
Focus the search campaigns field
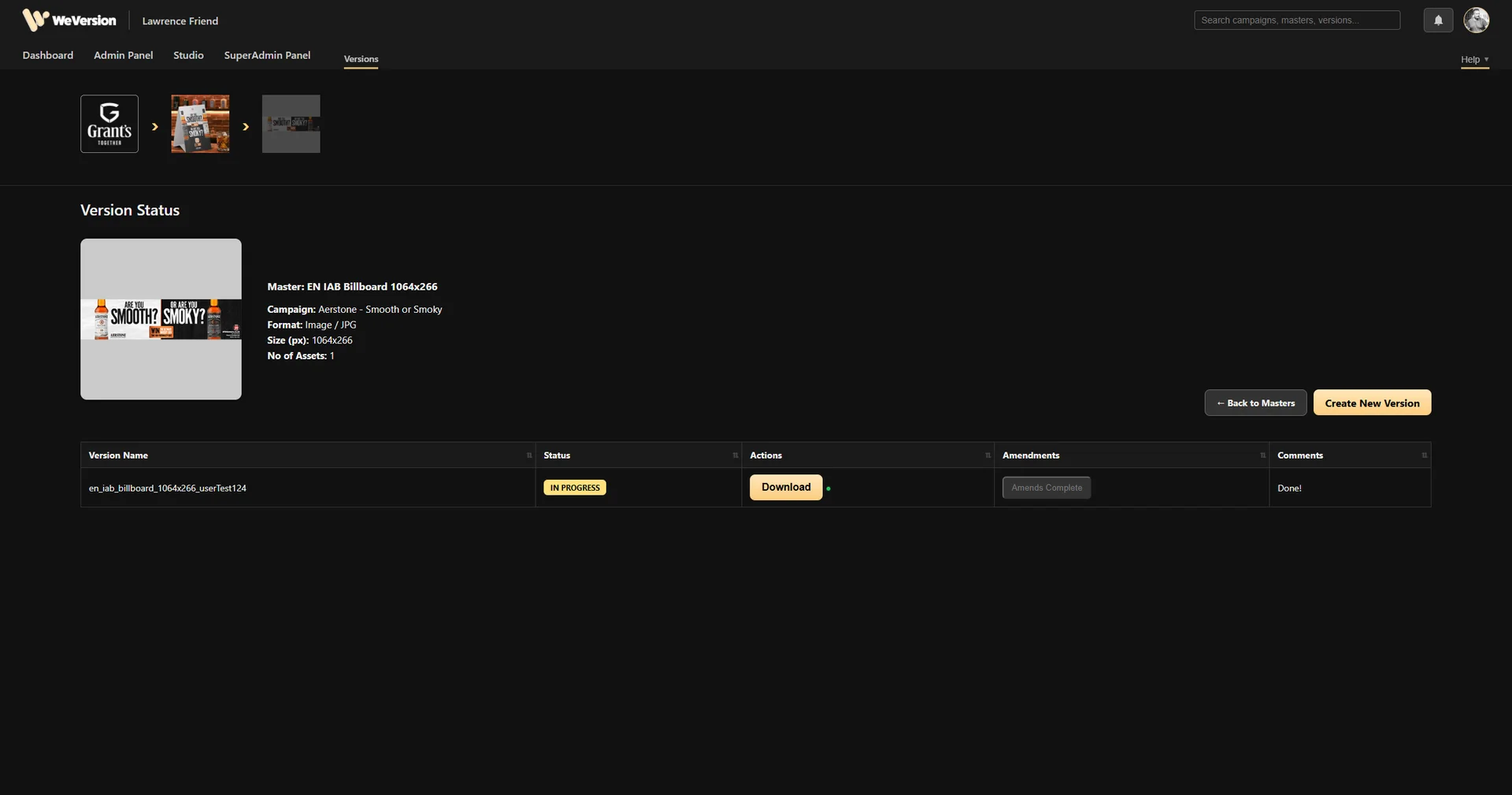click(1297, 20)
